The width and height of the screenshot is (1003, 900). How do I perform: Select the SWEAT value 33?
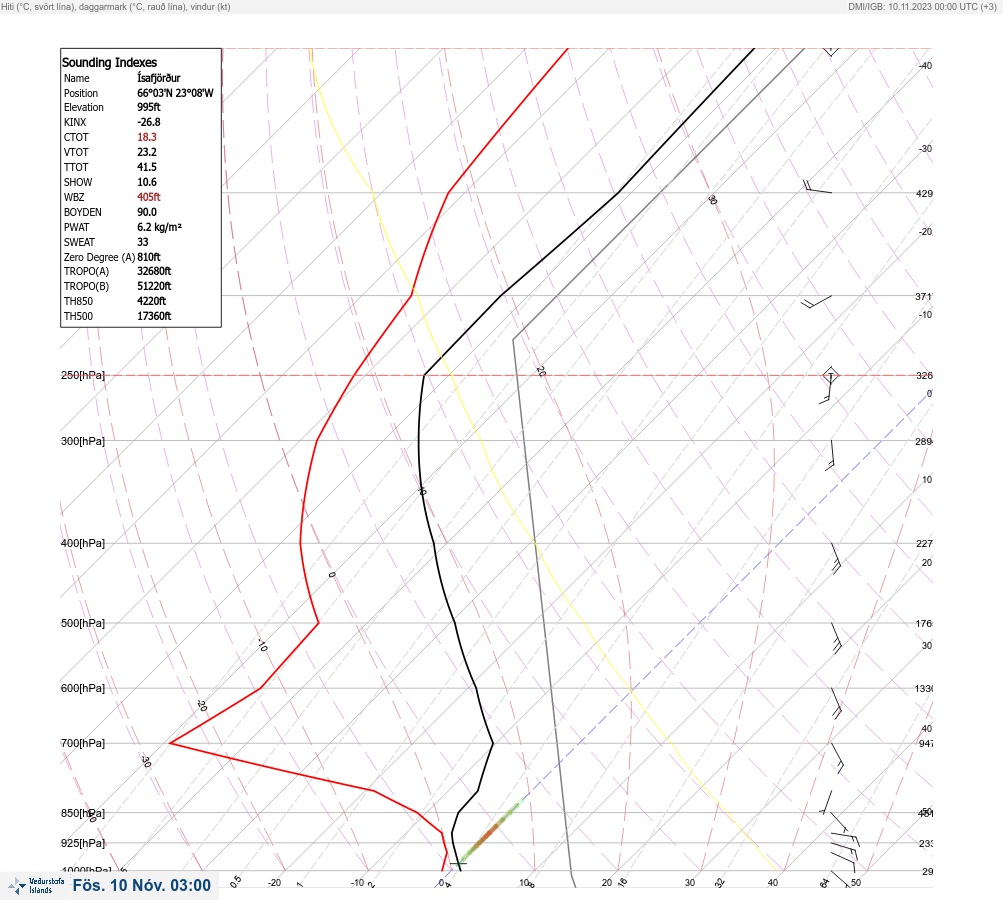click(x=143, y=242)
